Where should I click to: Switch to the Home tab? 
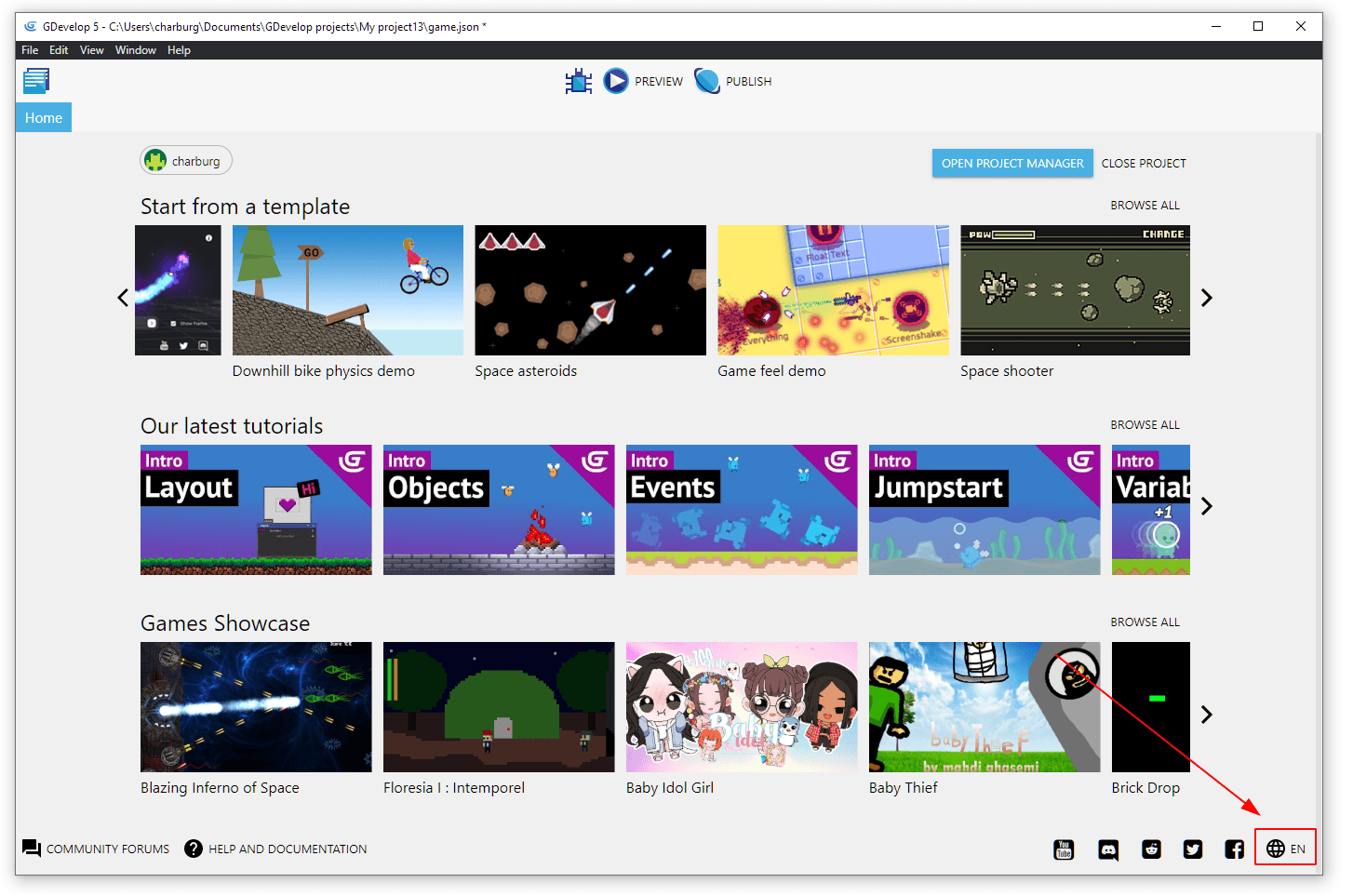coord(44,118)
